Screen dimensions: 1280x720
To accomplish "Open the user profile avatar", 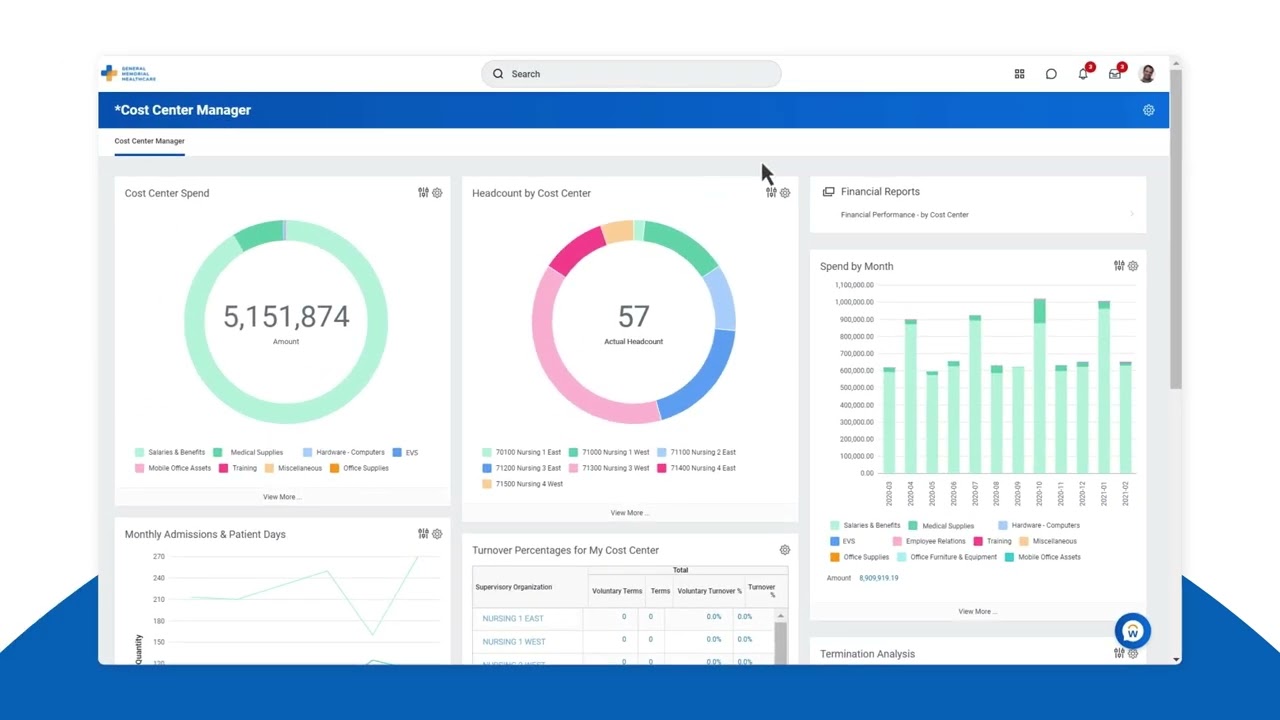I will coord(1147,74).
